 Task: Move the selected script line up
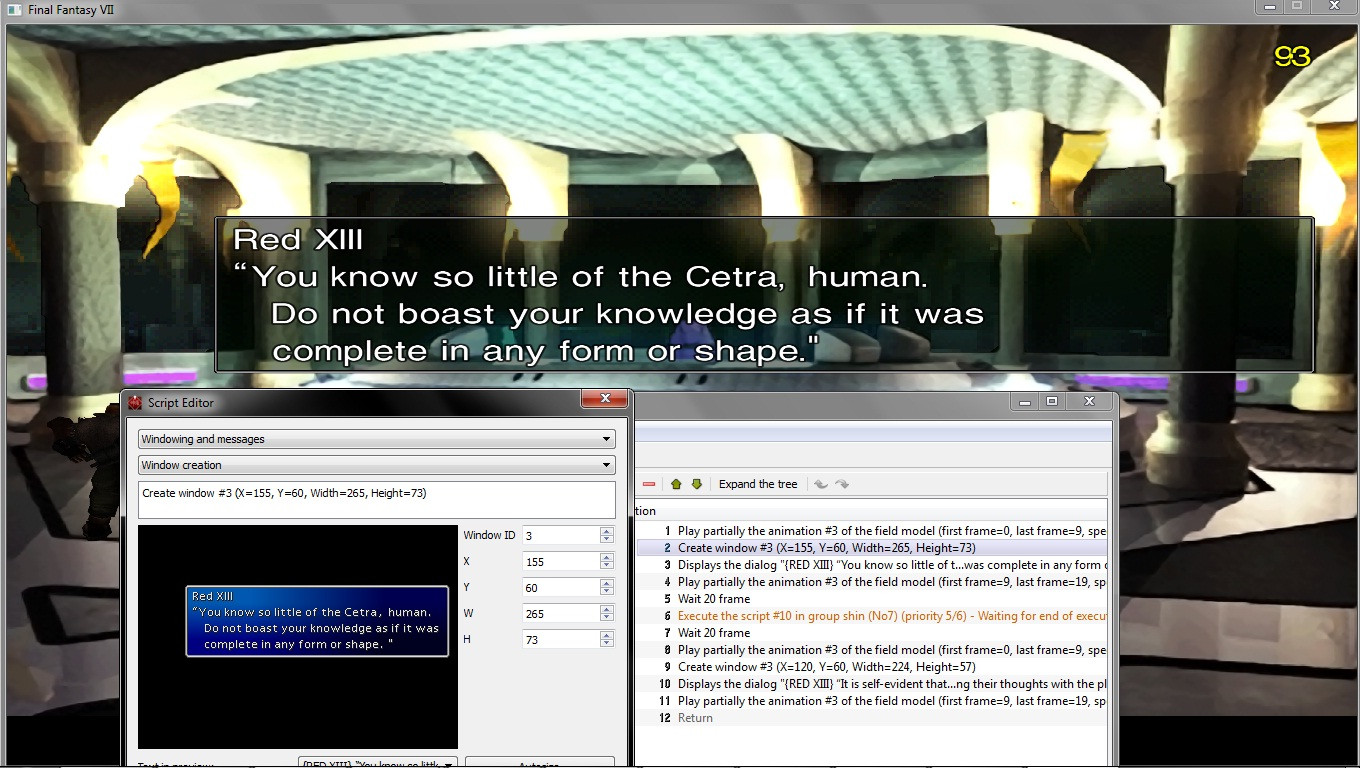(x=676, y=484)
